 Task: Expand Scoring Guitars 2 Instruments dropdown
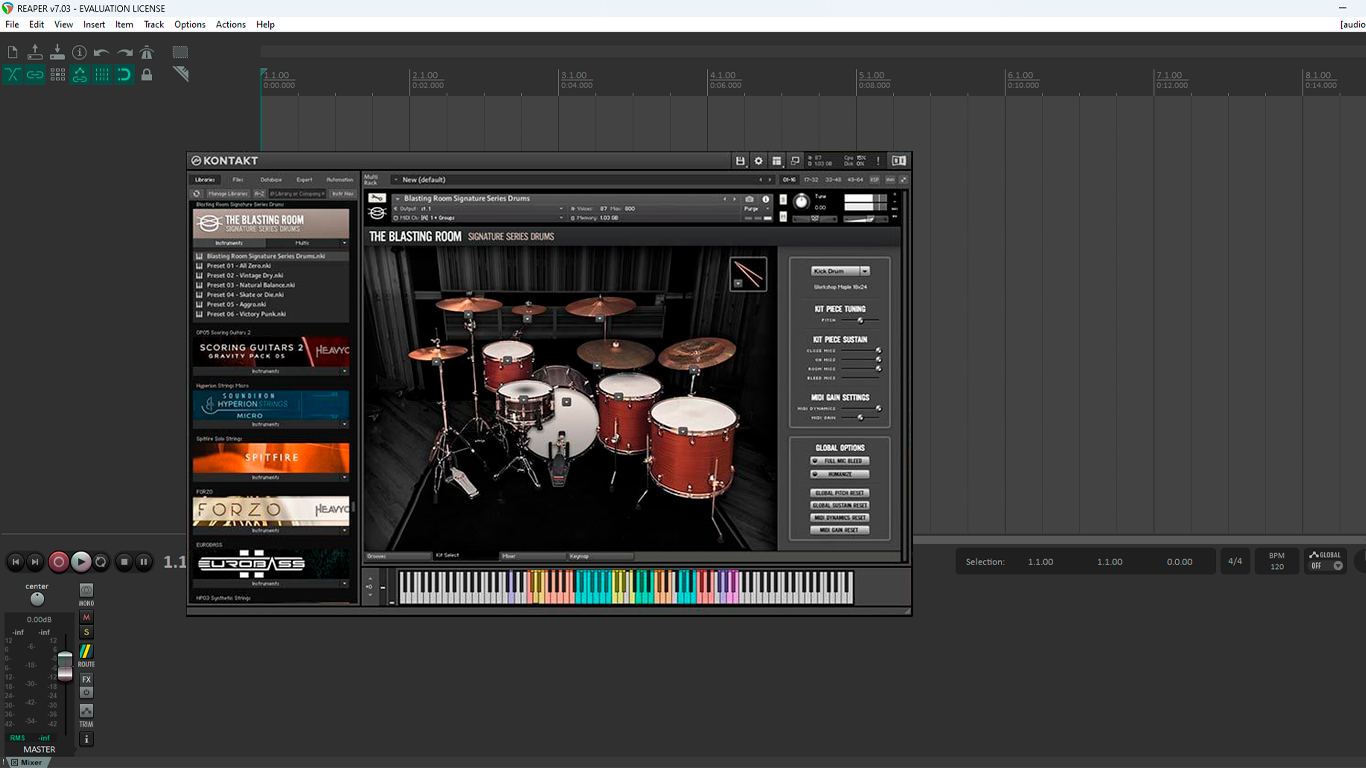point(344,371)
